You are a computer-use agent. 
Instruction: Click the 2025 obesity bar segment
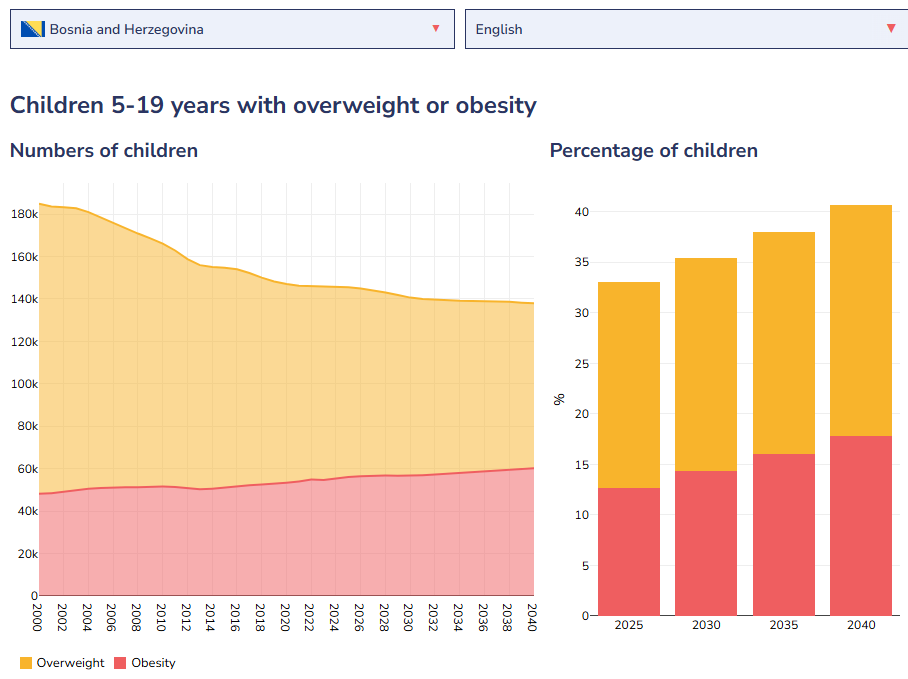(629, 552)
